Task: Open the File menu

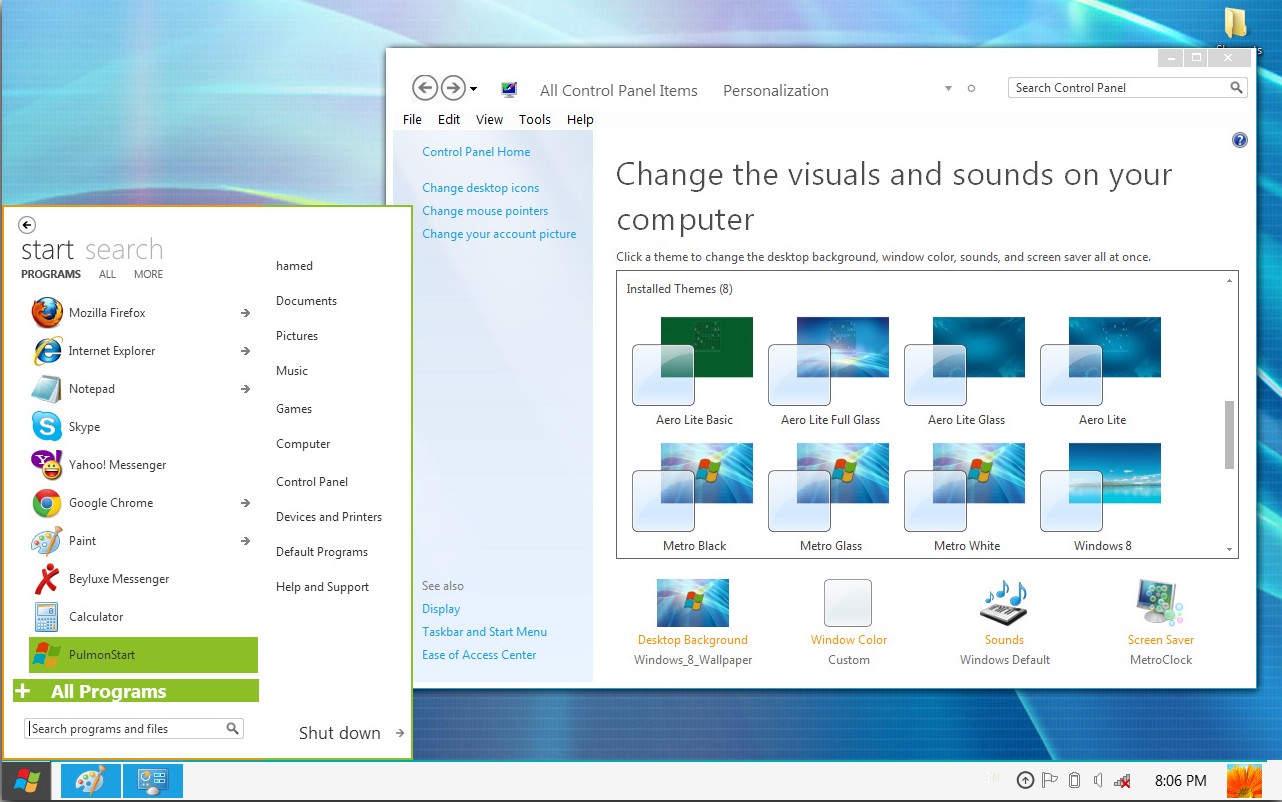Action: pyautogui.click(x=412, y=119)
